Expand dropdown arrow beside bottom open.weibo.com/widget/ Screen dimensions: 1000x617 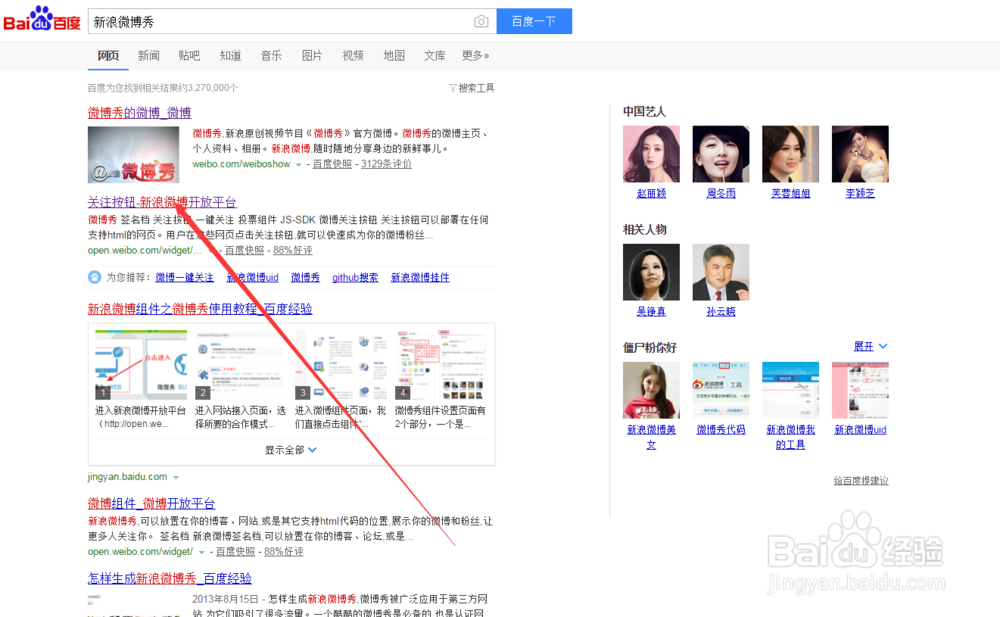[x=202, y=552]
